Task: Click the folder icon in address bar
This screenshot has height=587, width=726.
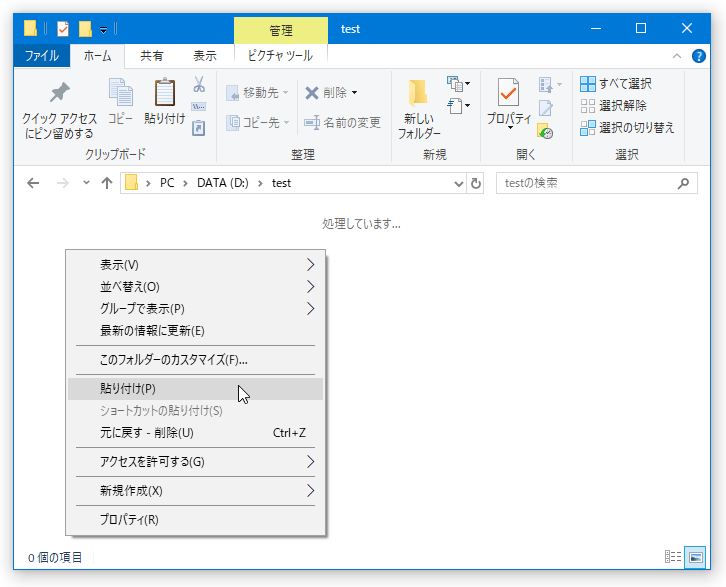Action: click(131, 183)
